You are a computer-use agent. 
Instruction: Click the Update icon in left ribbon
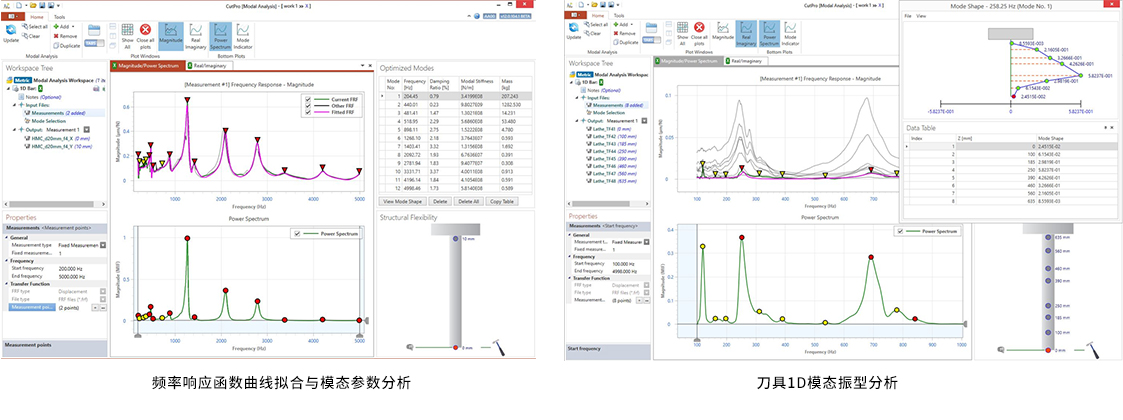click(12, 33)
